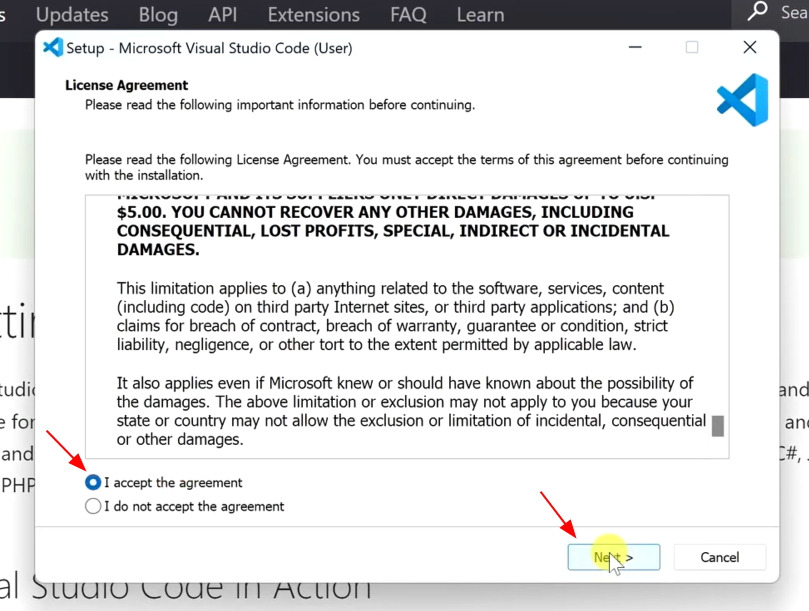
Task: Click the search magnifier icon on website
Action: point(757,11)
